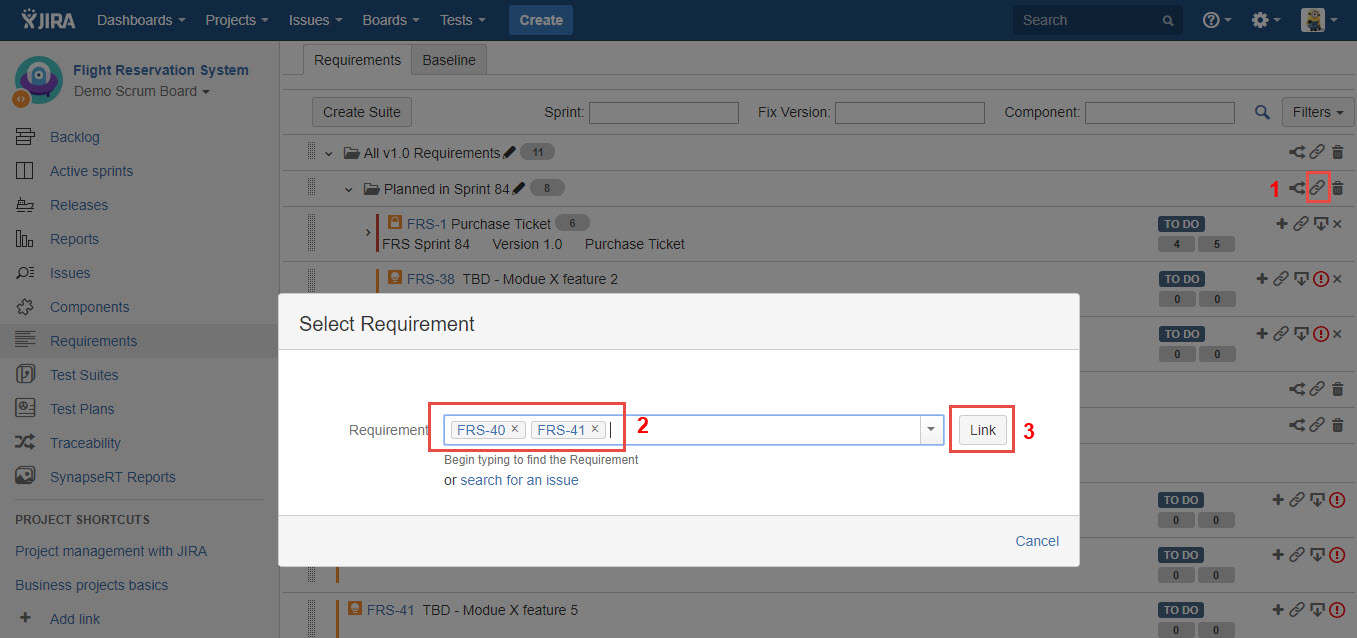Remove the FRS-41 tag from the Requirement field

(595, 429)
